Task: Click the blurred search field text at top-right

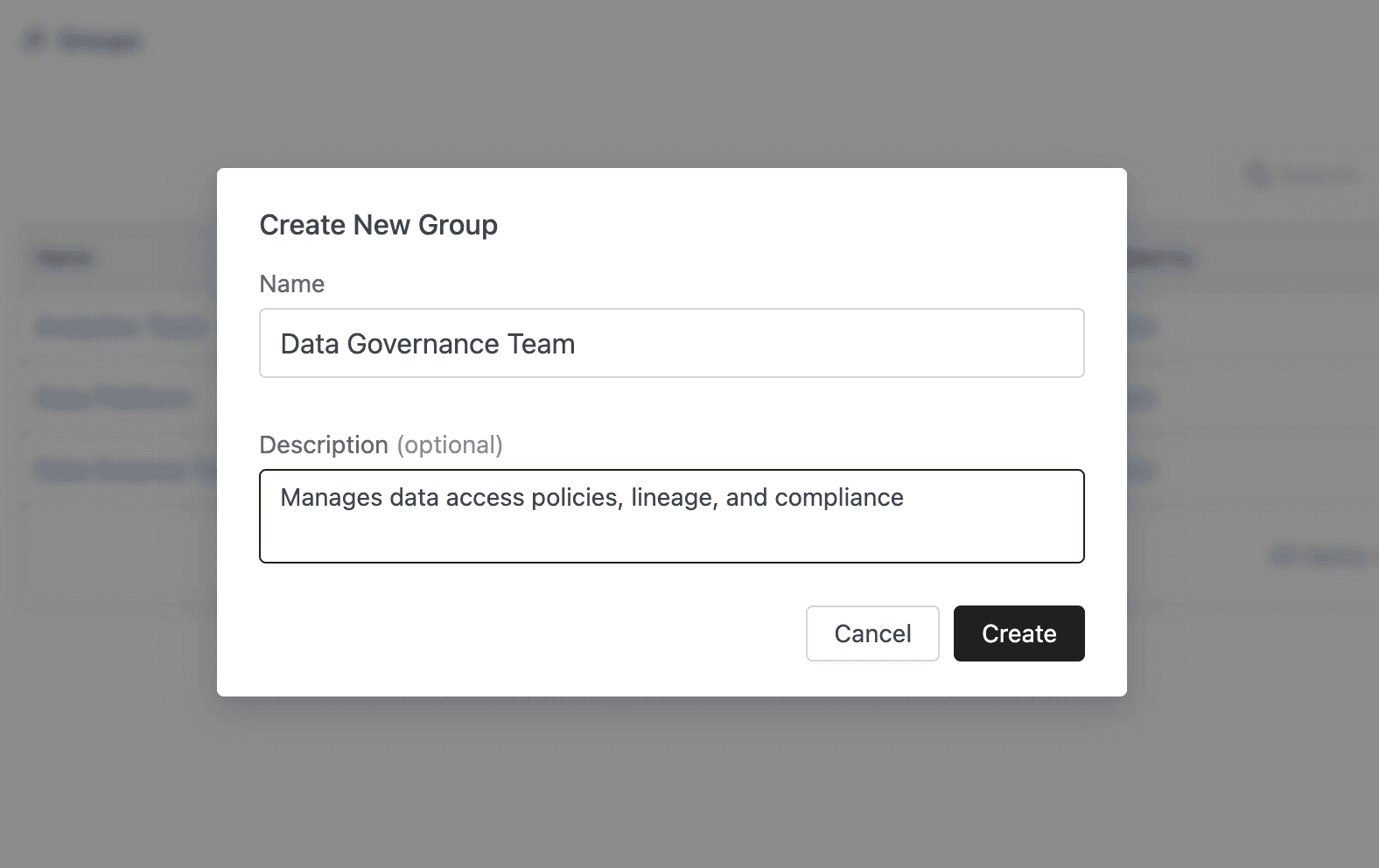Action: (x=1319, y=176)
